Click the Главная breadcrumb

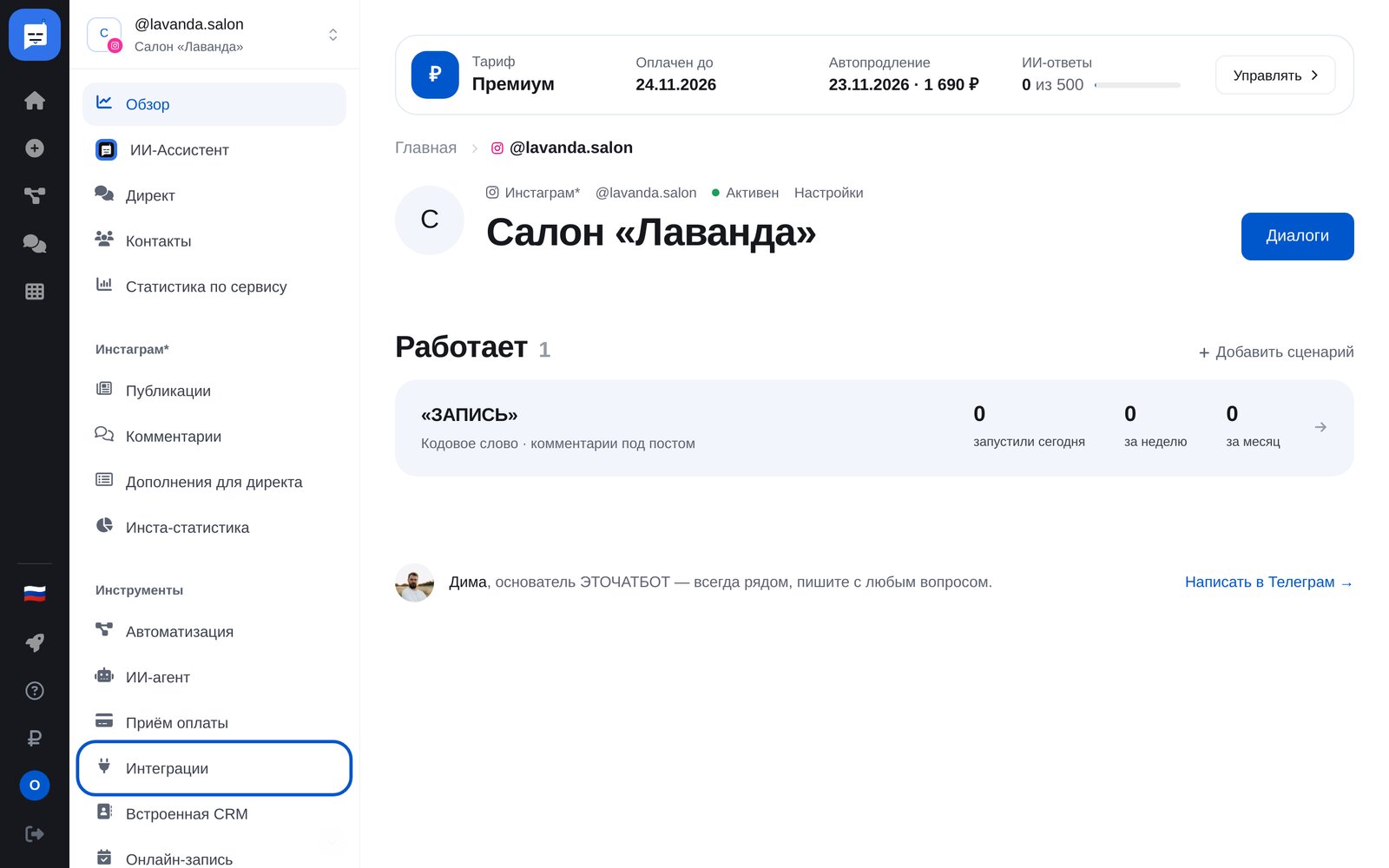coord(425,148)
